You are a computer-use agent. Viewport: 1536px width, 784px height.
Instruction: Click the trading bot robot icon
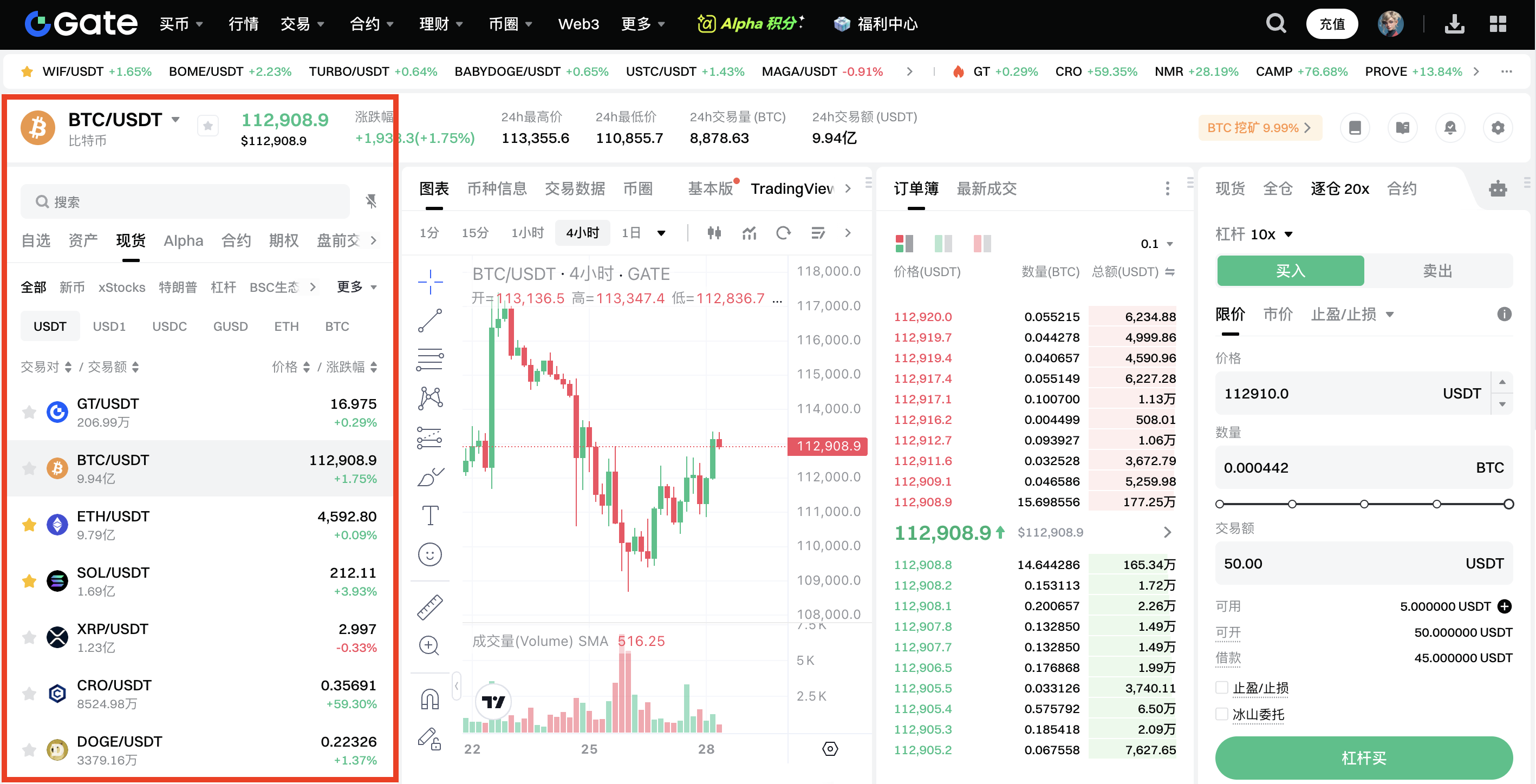point(1497,189)
